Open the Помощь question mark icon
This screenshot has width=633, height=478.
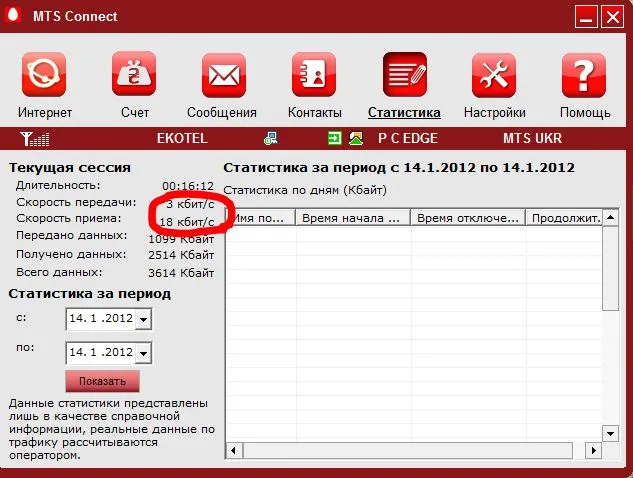coord(584,75)
